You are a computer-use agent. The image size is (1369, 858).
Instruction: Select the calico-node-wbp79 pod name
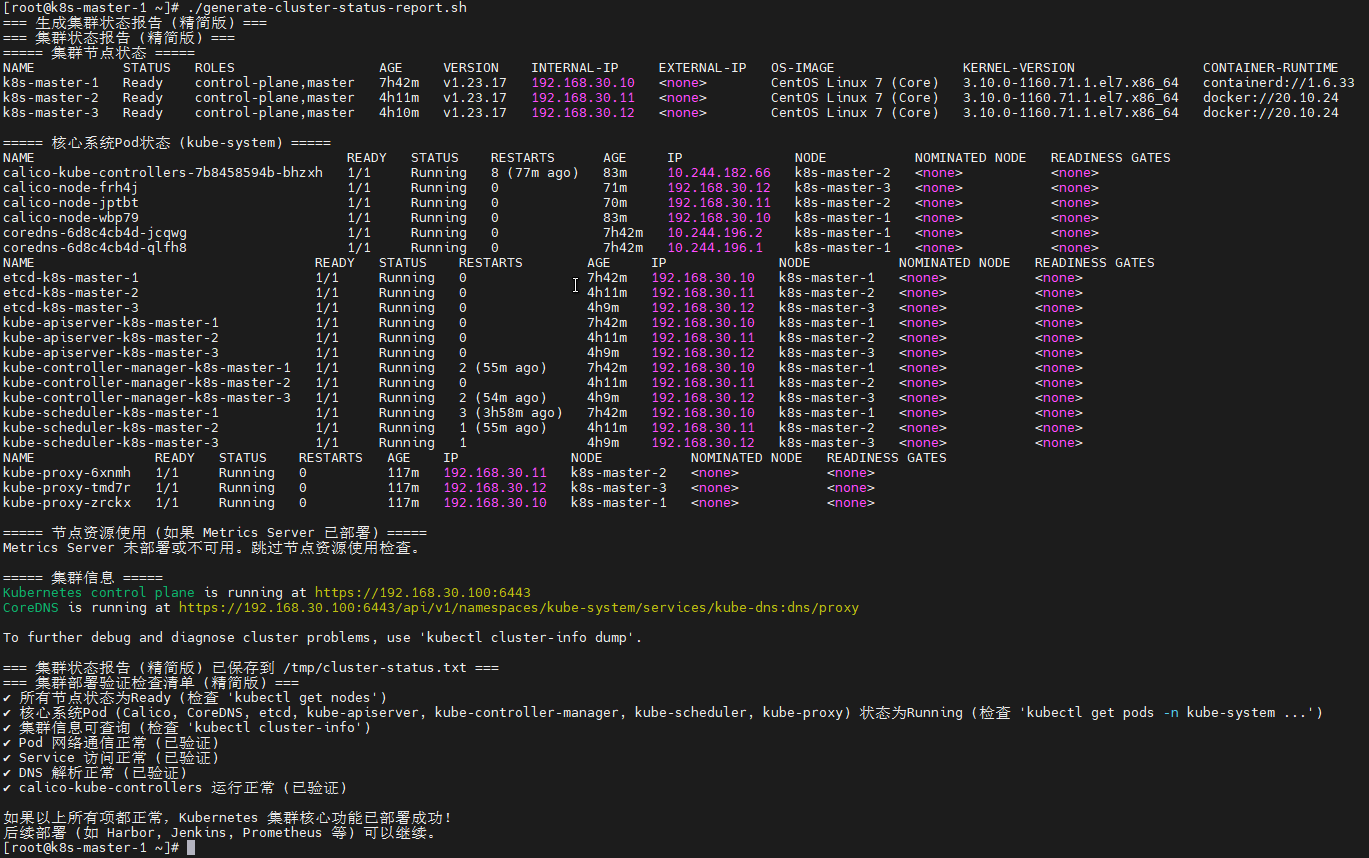pos(71,218)
